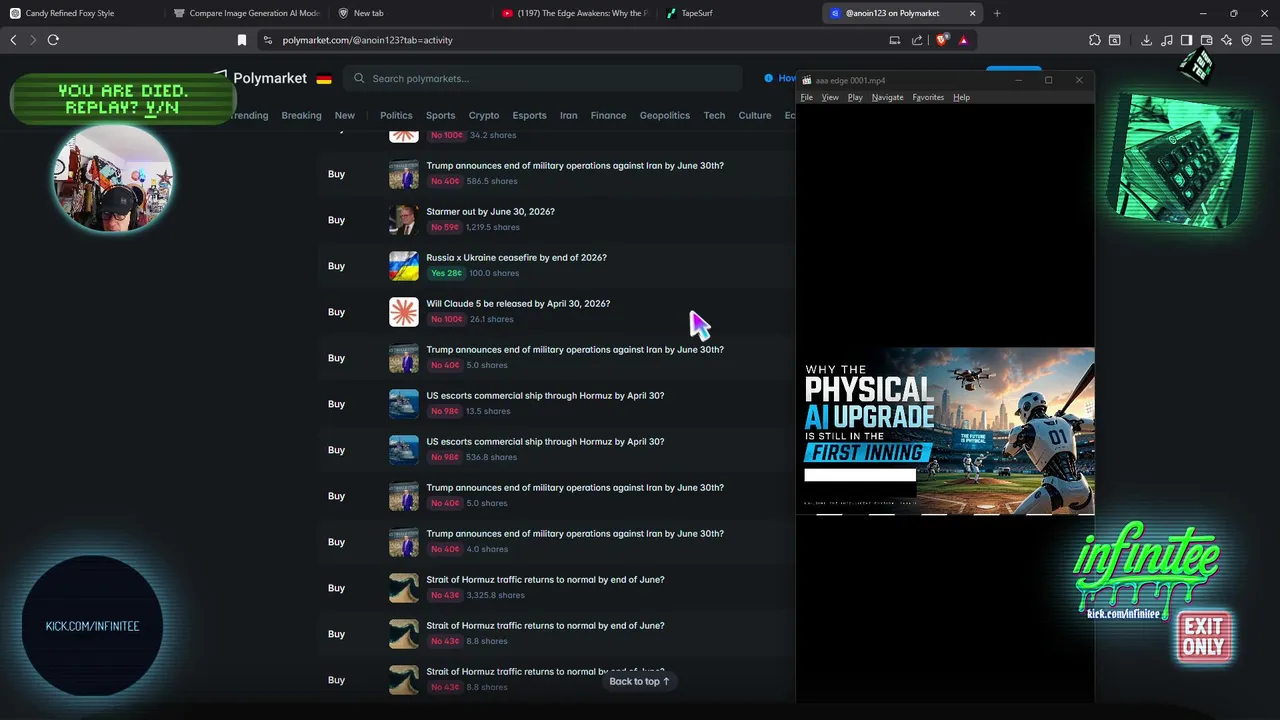Screen dimensions: 1280x720
Task: Open the Esports category
Action: 529,115
